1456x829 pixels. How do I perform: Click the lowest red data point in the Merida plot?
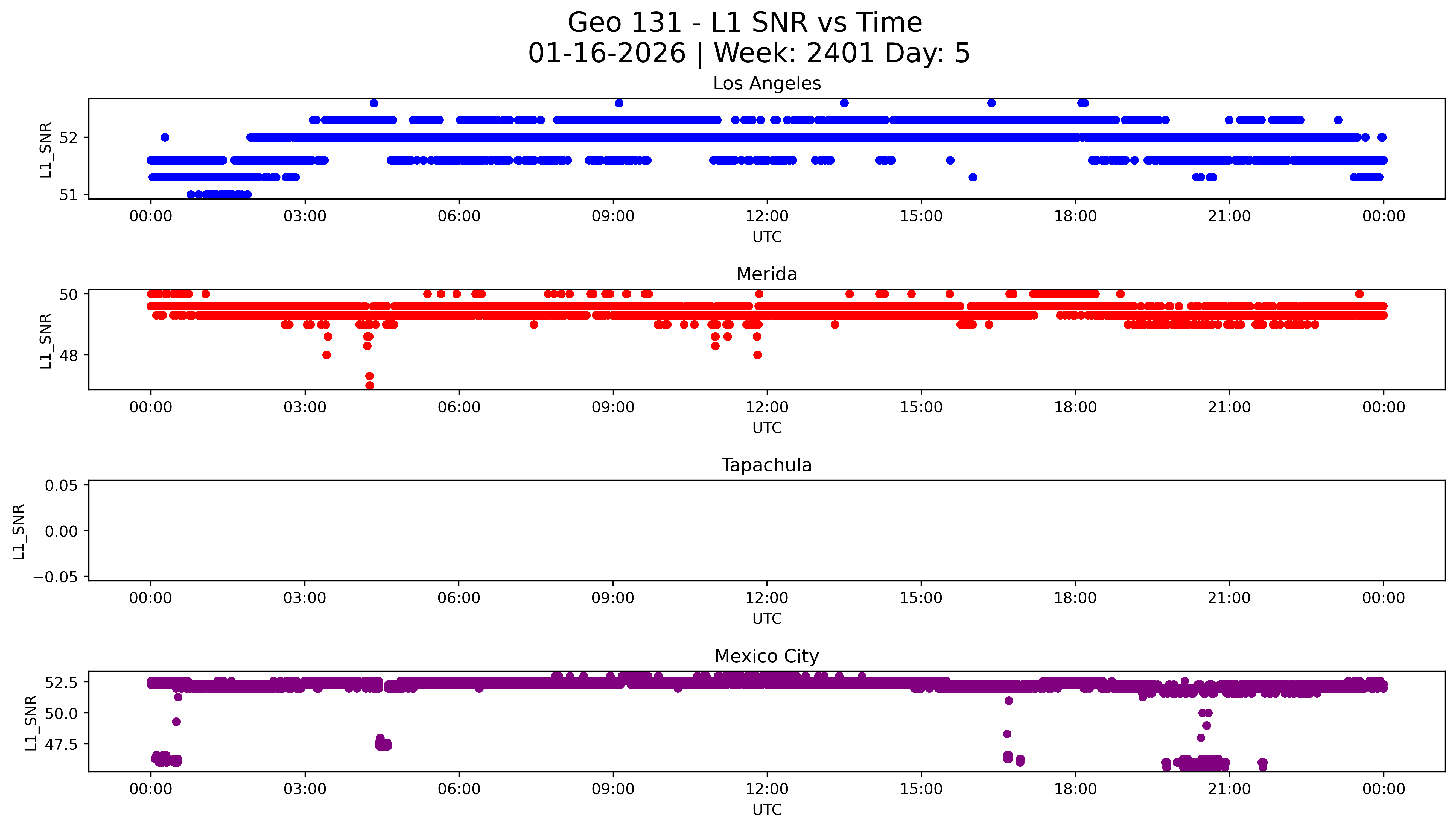(370, 385)
